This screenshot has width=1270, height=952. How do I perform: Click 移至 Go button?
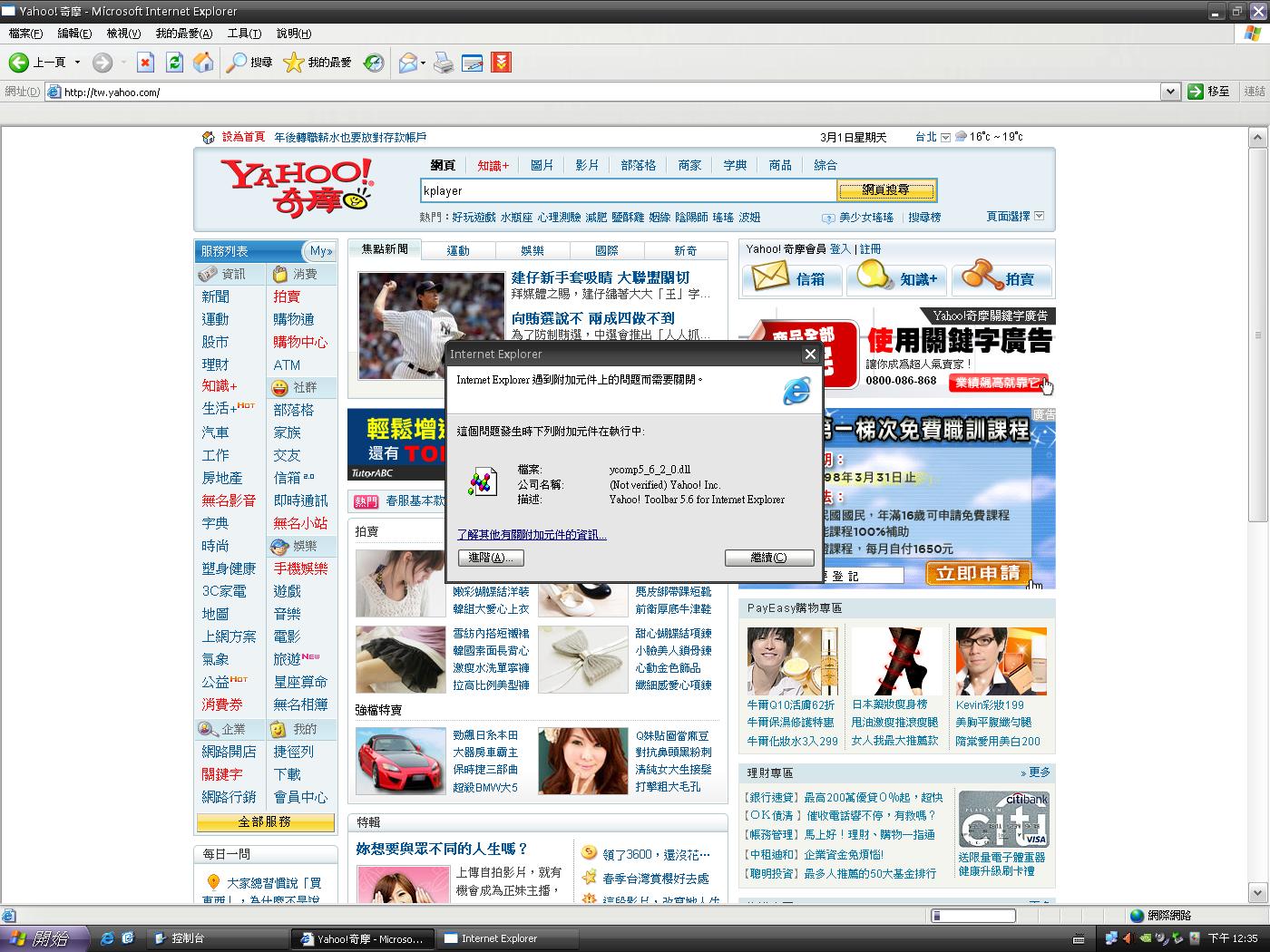tap(1210, 92)
